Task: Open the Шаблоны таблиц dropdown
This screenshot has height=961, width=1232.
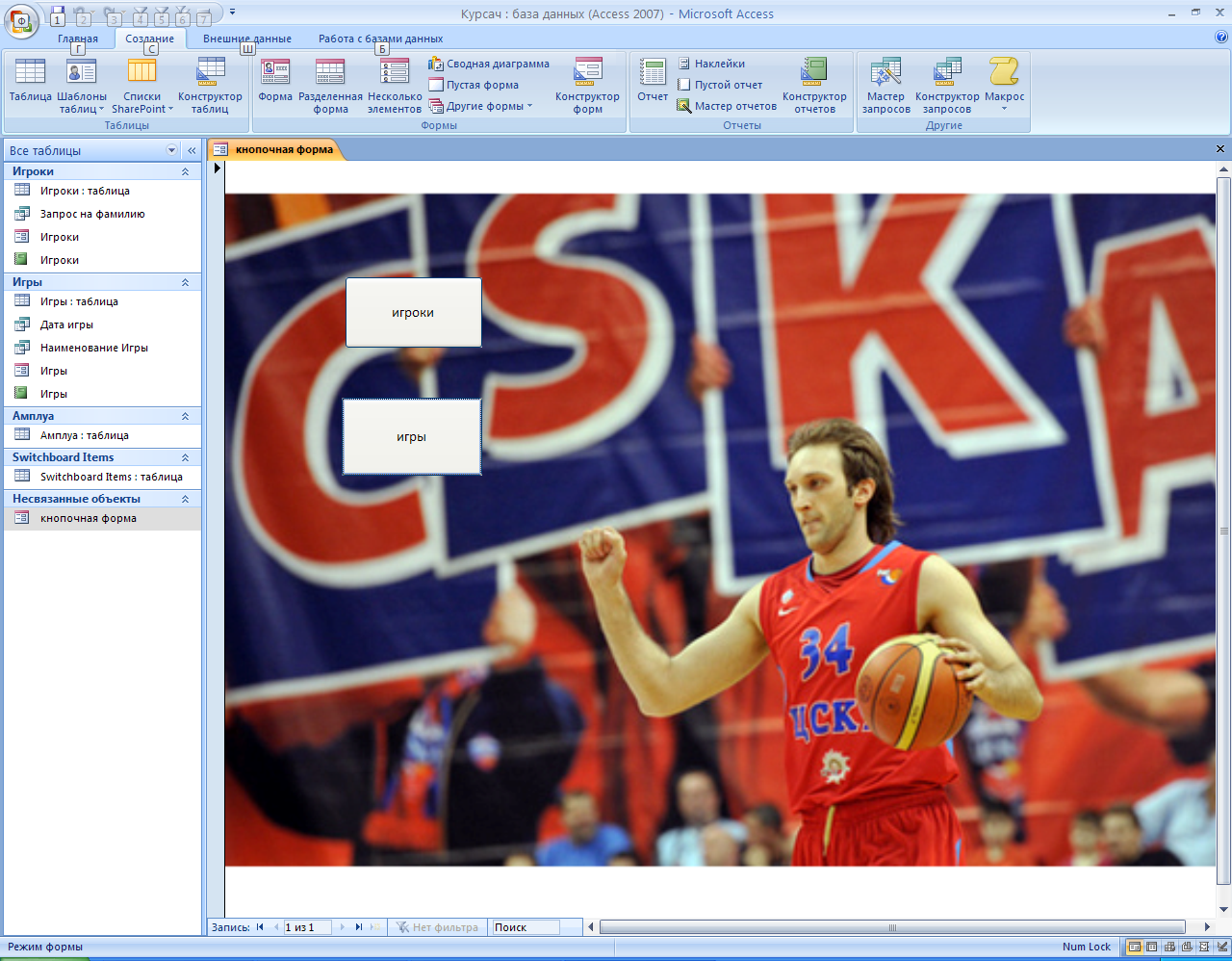Action: pyautogui.click(x=82, y=85)
